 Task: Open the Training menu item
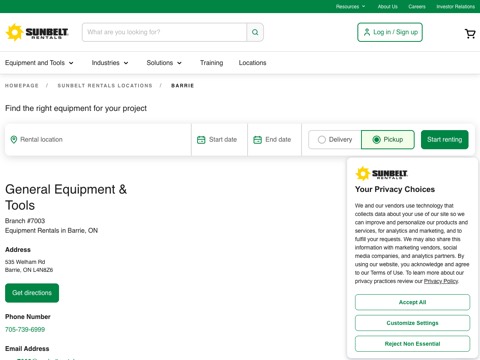pyautogui.click(x=211, y=63)
